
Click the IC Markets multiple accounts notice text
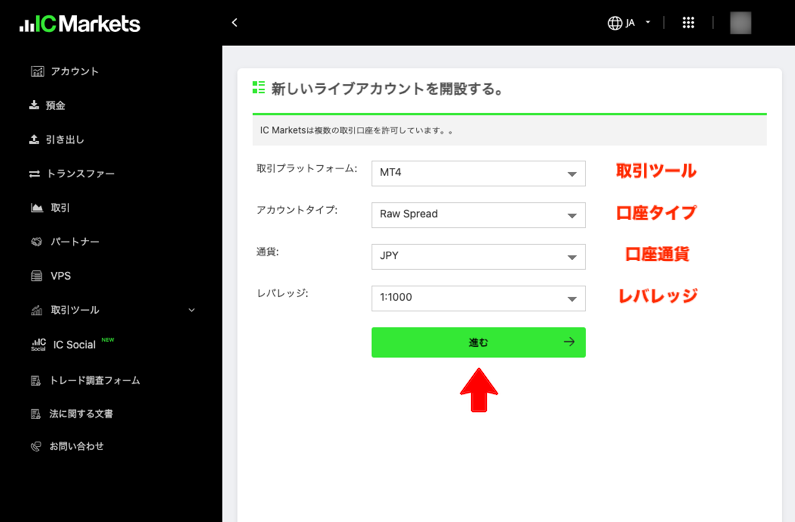coord(356,131)
